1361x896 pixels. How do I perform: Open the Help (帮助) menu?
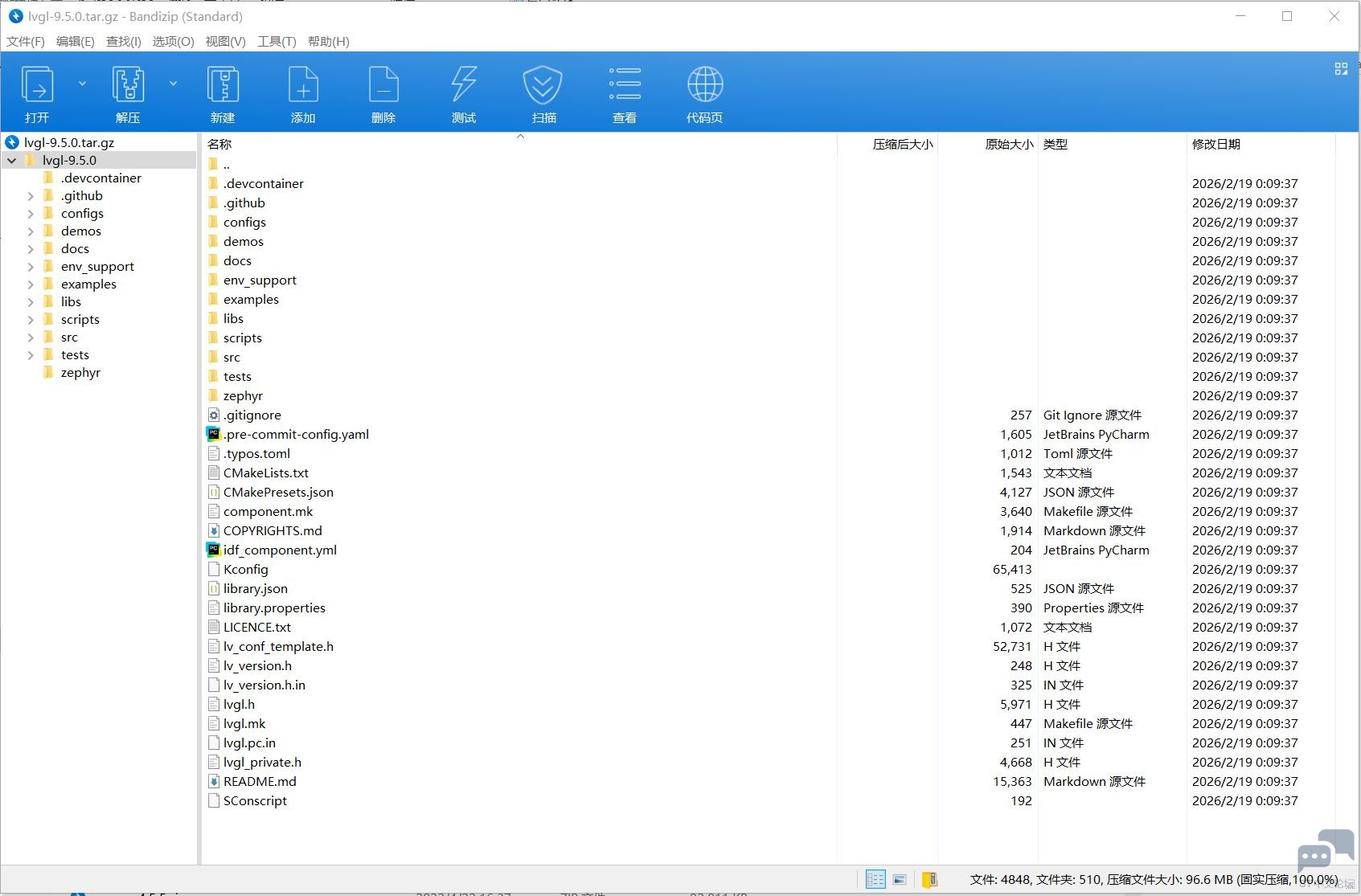(x=329, y=42)
